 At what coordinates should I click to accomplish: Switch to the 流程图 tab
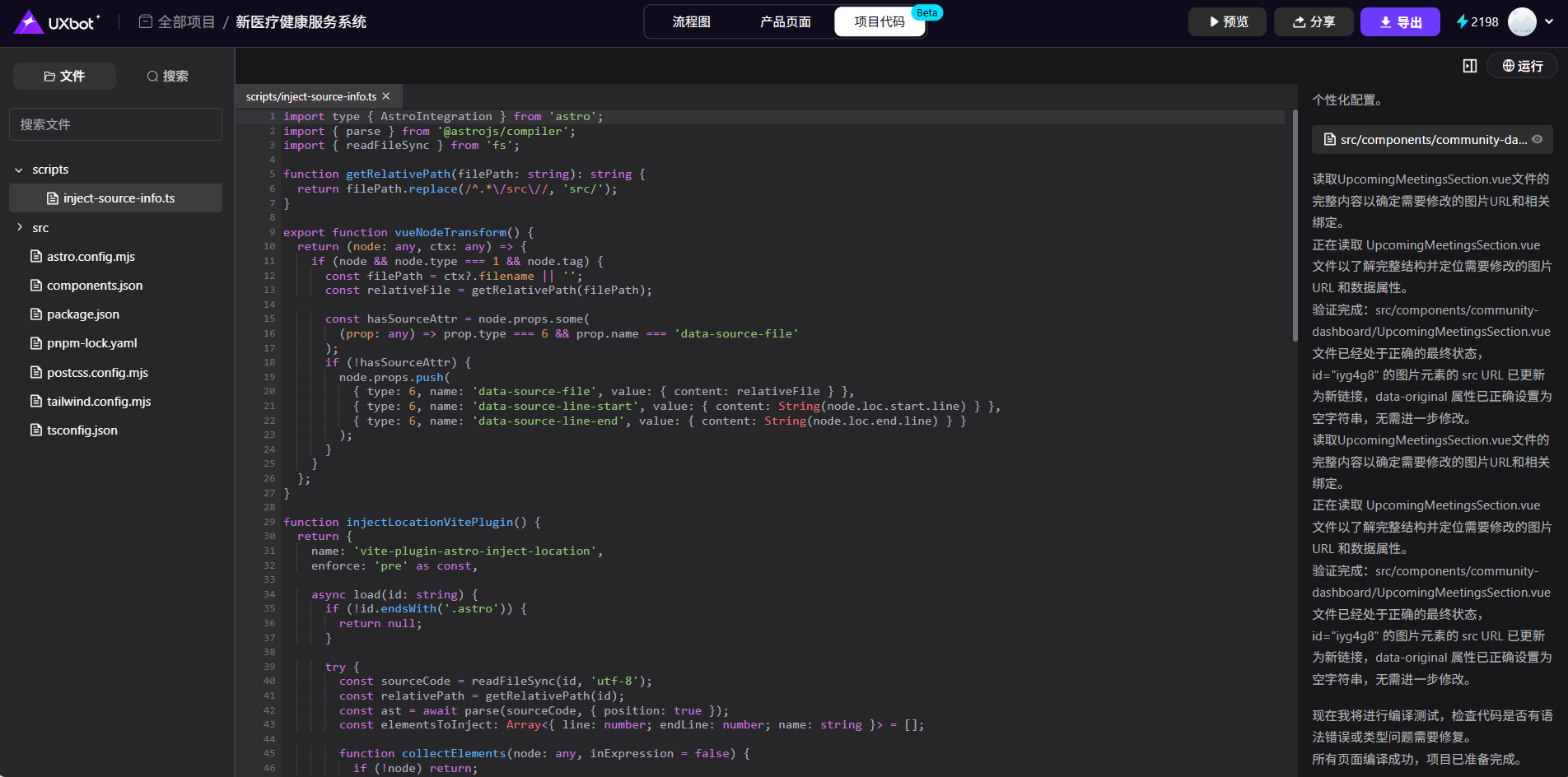point(691,22)
